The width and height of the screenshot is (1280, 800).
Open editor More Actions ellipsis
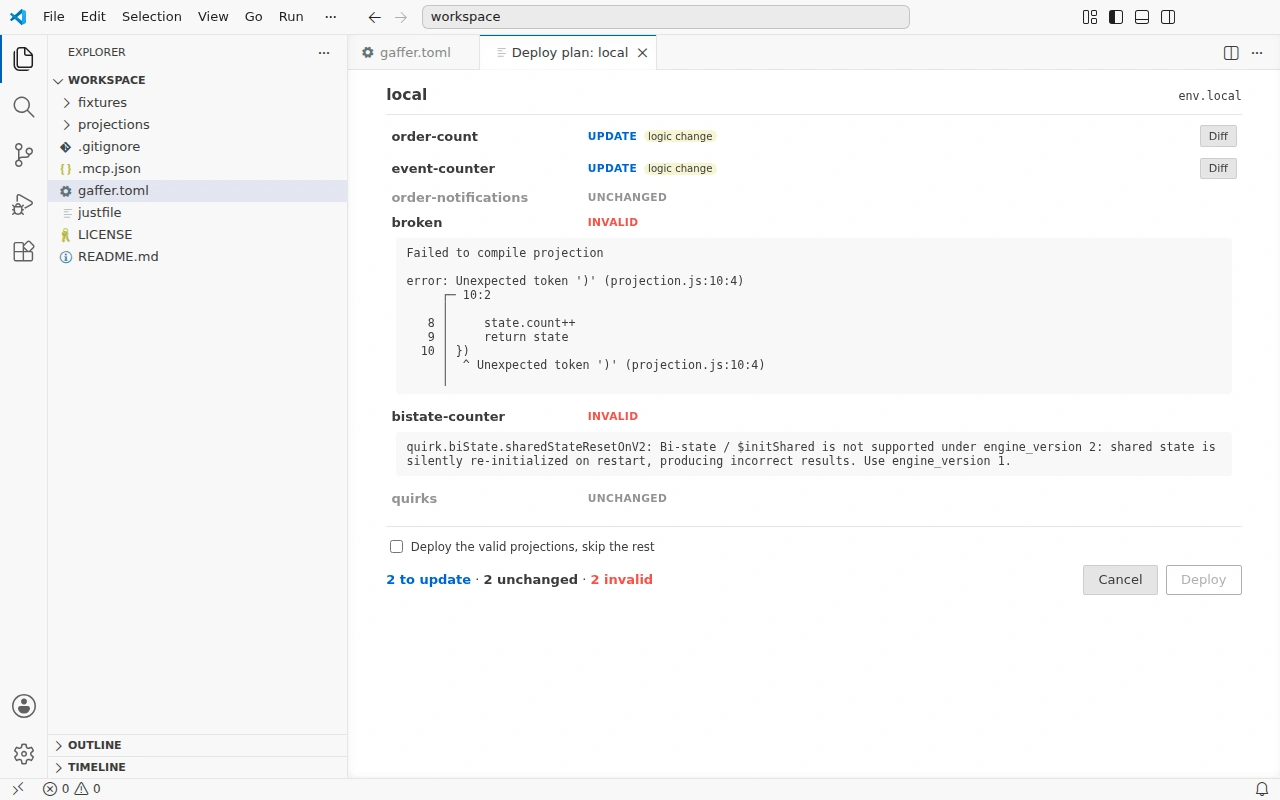point(1258,53)
